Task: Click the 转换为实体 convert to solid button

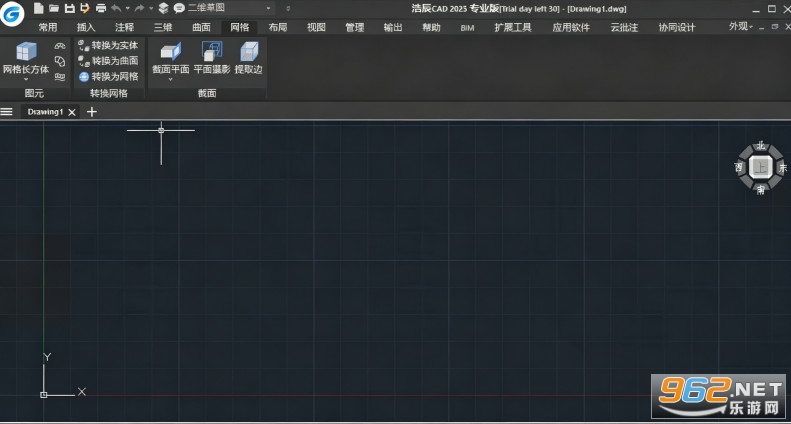Action: (x=108, y=45)
